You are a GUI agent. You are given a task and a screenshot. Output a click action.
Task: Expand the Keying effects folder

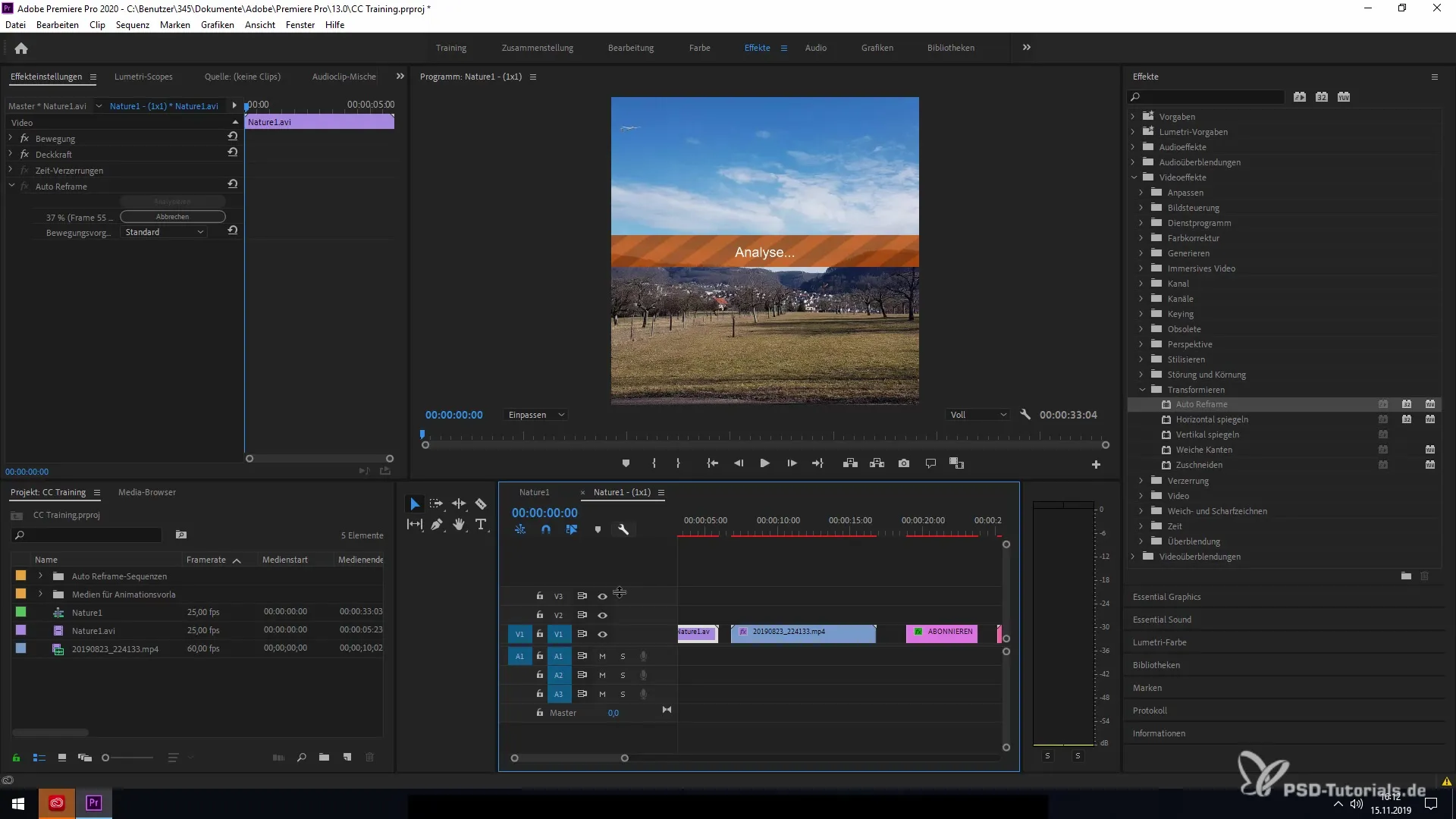[1141, 314]
